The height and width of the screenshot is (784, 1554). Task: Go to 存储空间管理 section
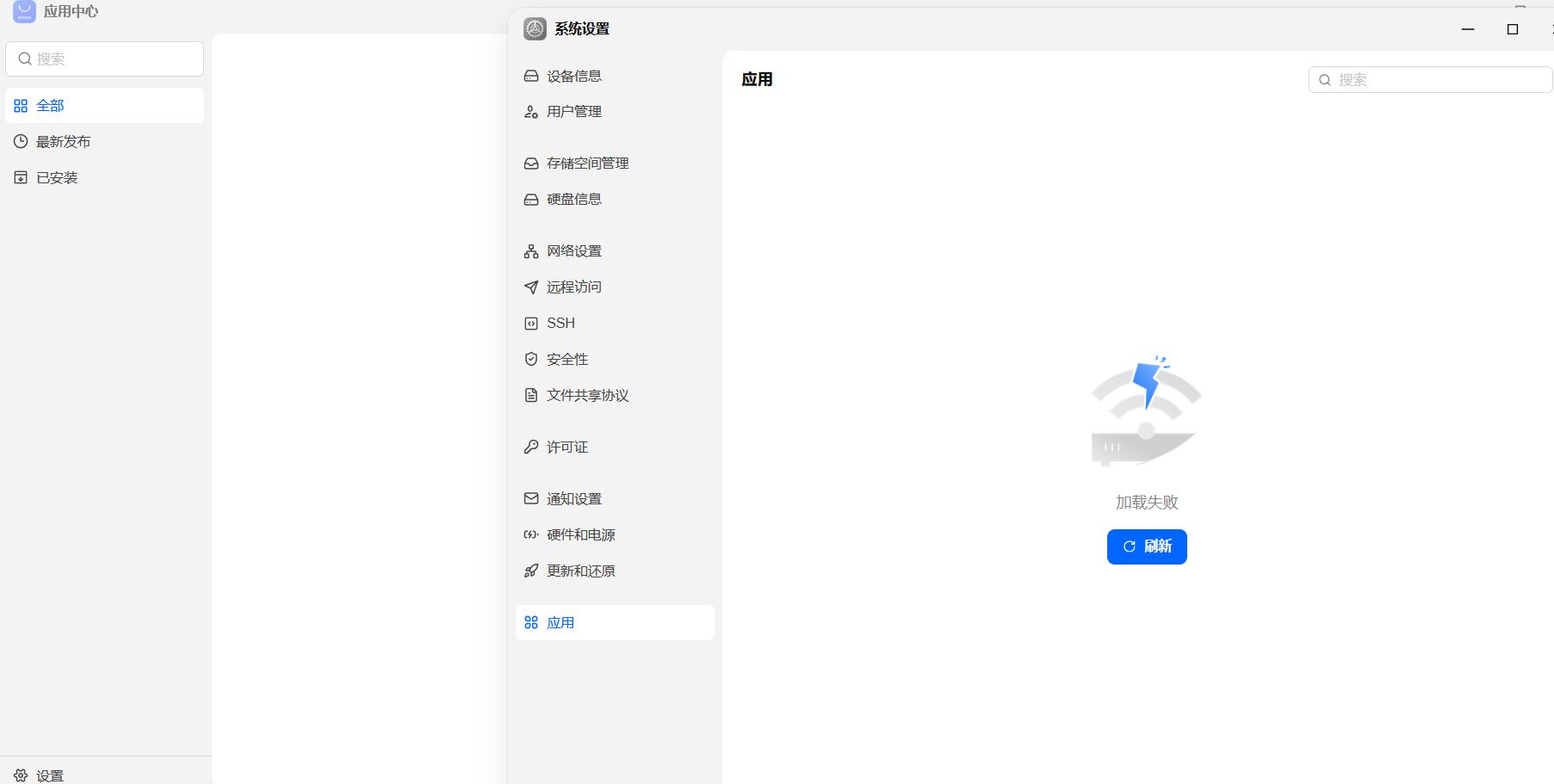[x=615, y=164]
